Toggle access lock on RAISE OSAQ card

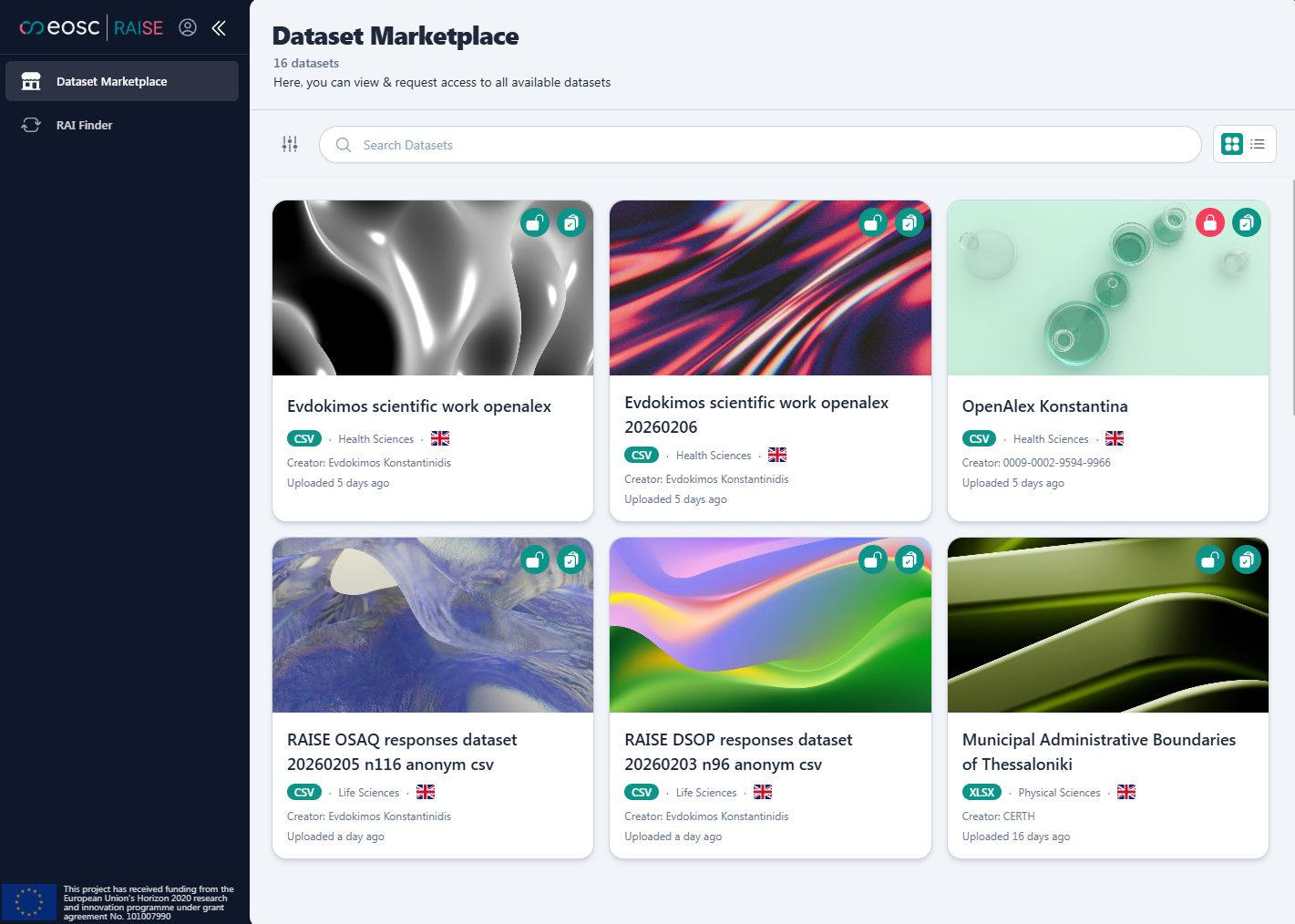pyautogui.click(x=534, y=559)
